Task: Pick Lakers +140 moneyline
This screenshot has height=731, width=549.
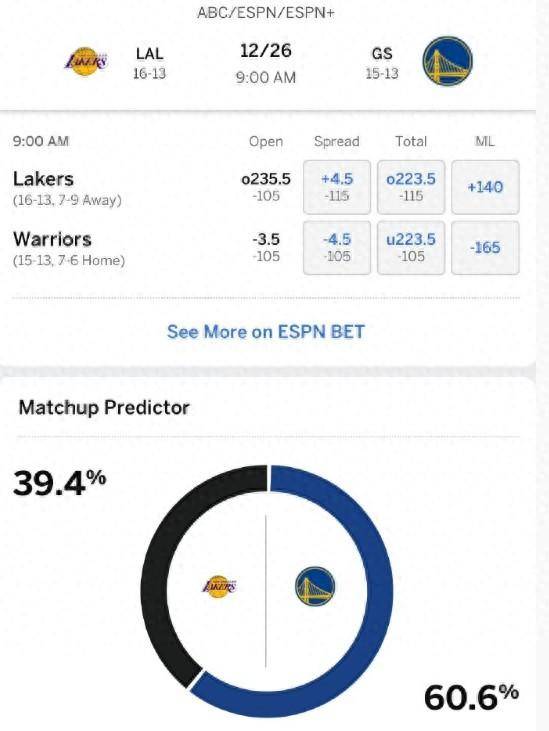Action: point(485,187)
